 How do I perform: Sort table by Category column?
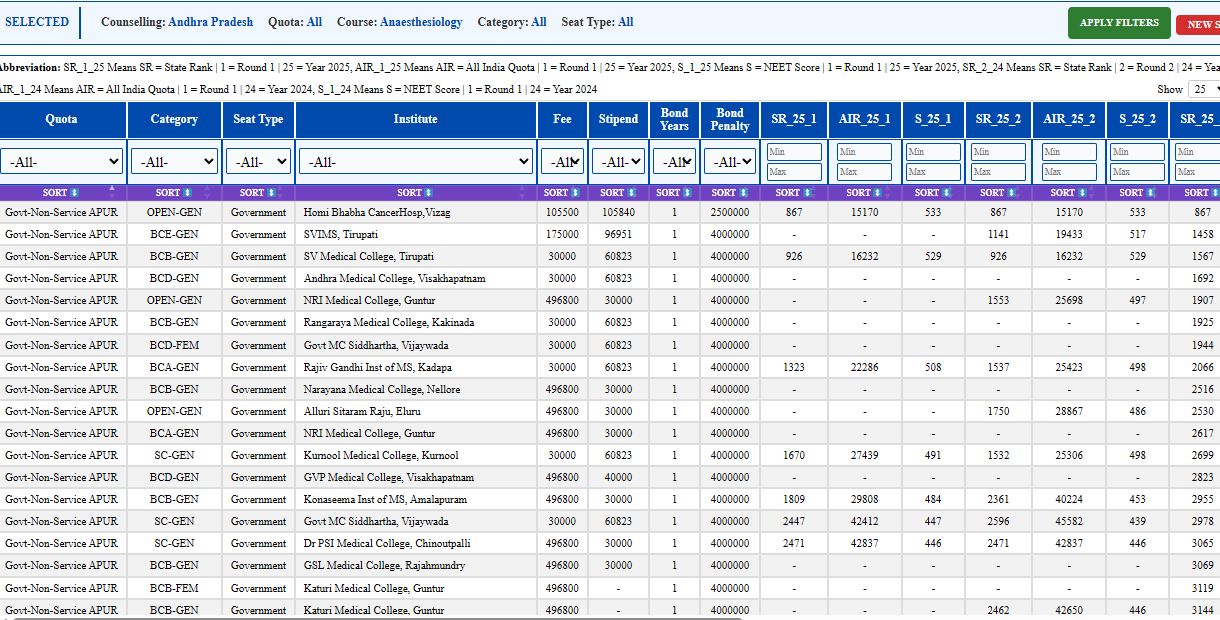point(174,192)
